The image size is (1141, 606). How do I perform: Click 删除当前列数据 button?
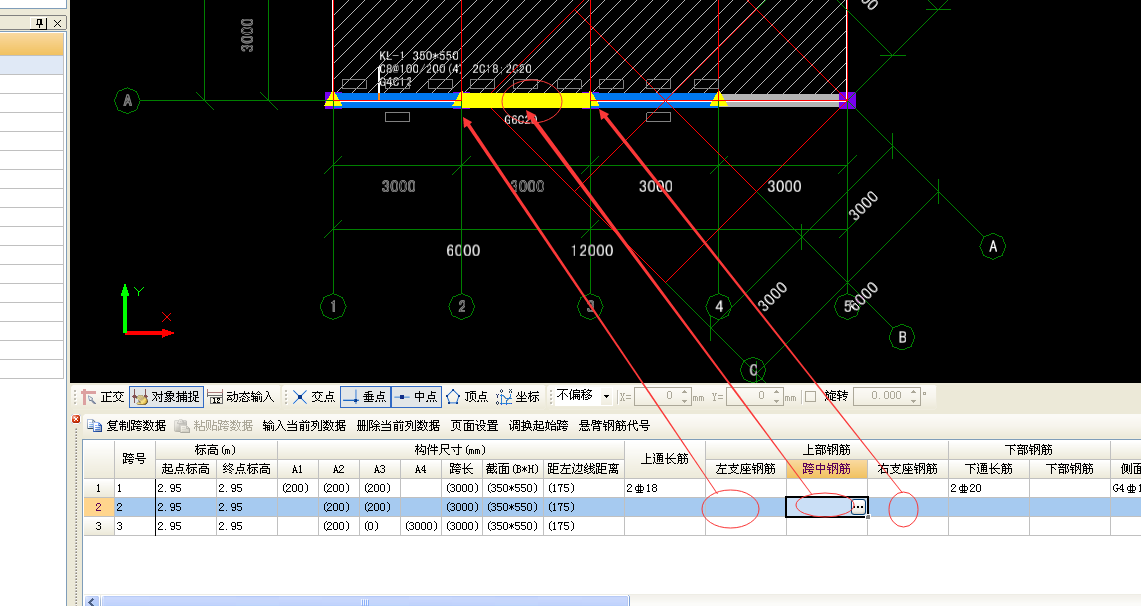pos(398,426)
